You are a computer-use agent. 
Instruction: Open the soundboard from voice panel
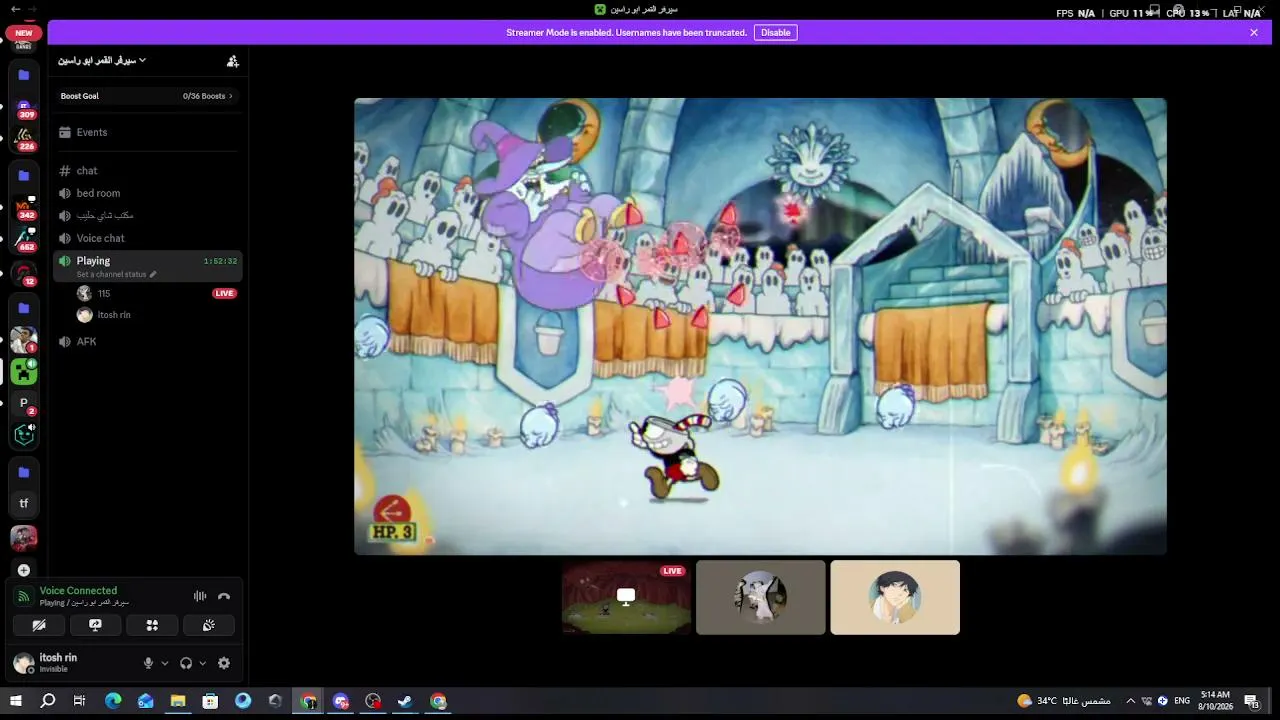208,625
